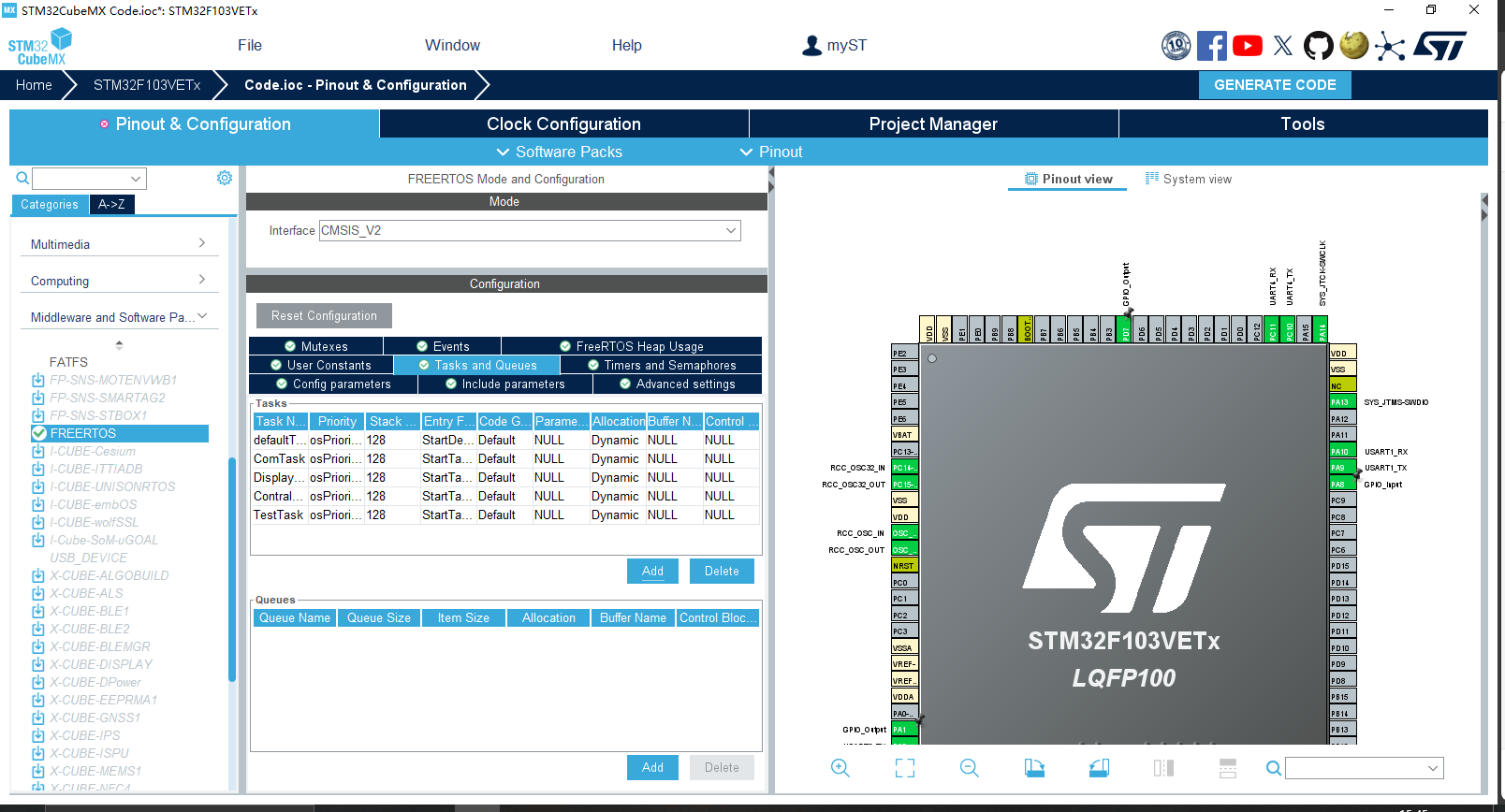This screenshot has height=812, width=1505.
Task: Rotate the chip view counterclockwise
Action: coord(1099,768)
